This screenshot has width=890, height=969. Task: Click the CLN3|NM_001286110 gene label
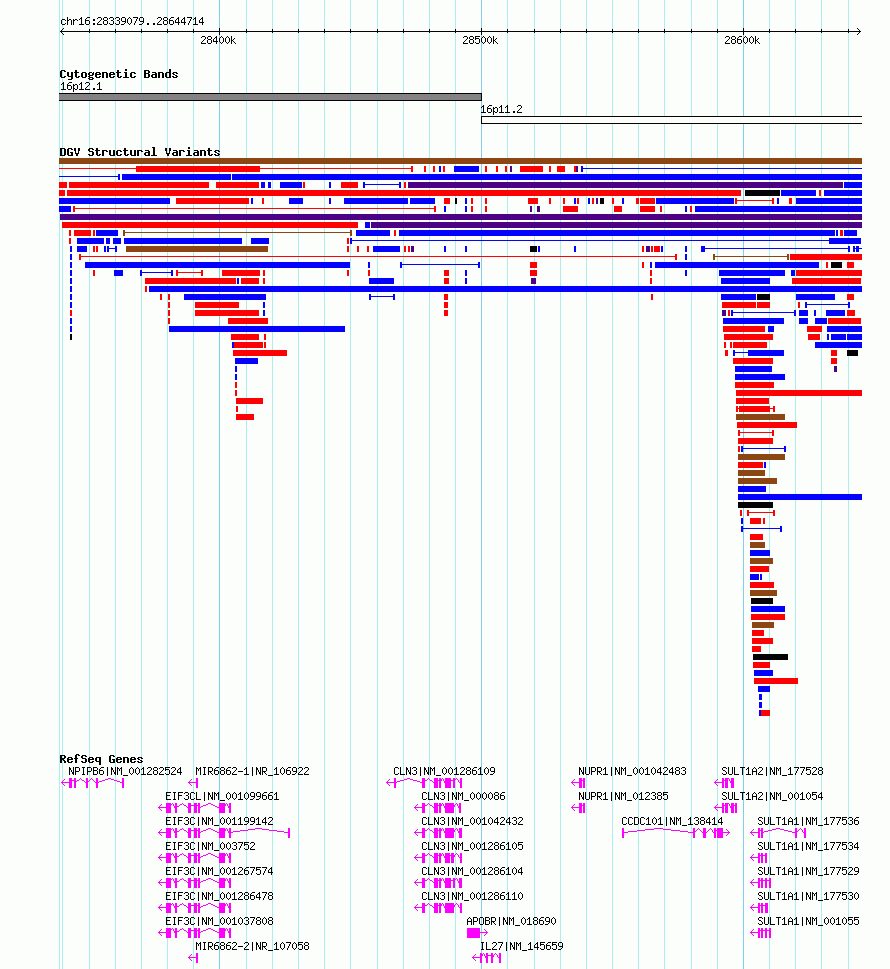click(472, 896)
